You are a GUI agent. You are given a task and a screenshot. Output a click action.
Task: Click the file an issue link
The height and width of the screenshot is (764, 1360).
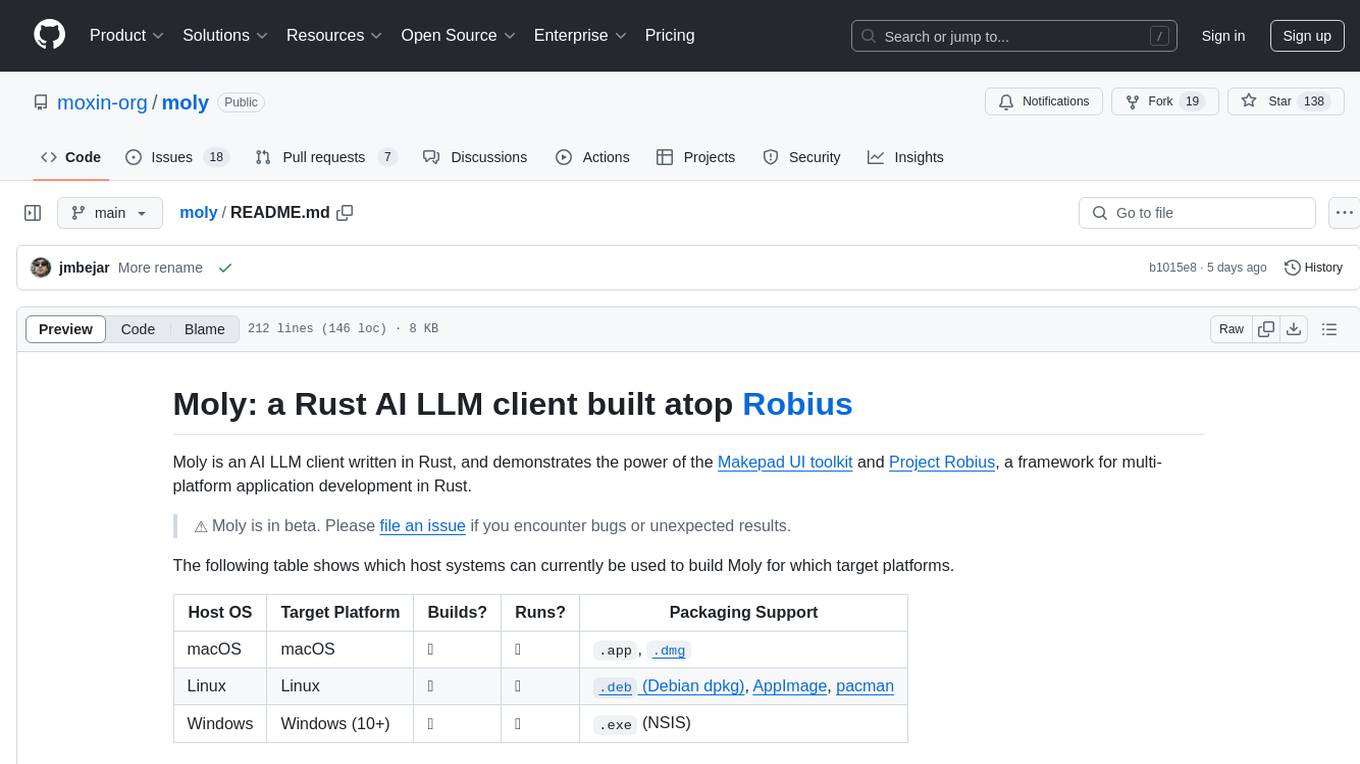[x=422, y=526]
